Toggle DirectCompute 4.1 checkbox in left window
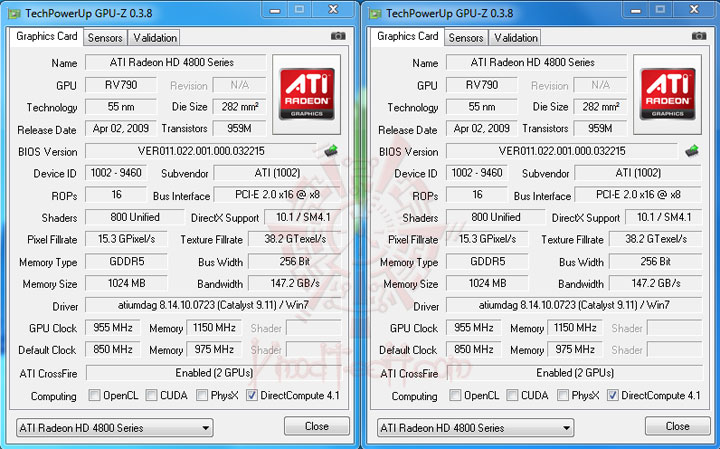The height and width of the screenshot is (449, 720). click(x=252, y=395)
